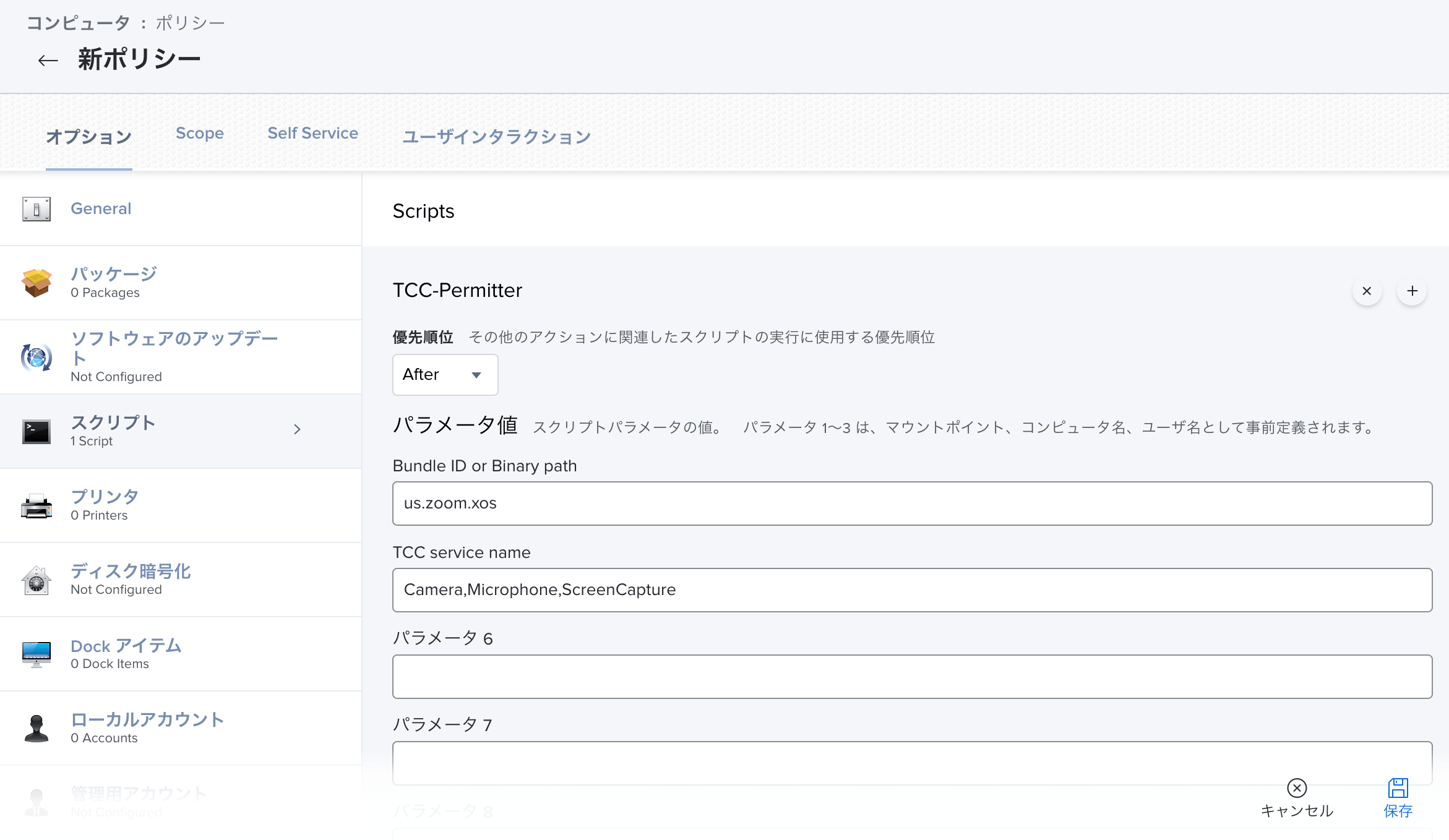Open the パッケージ section link

(114, 273)
